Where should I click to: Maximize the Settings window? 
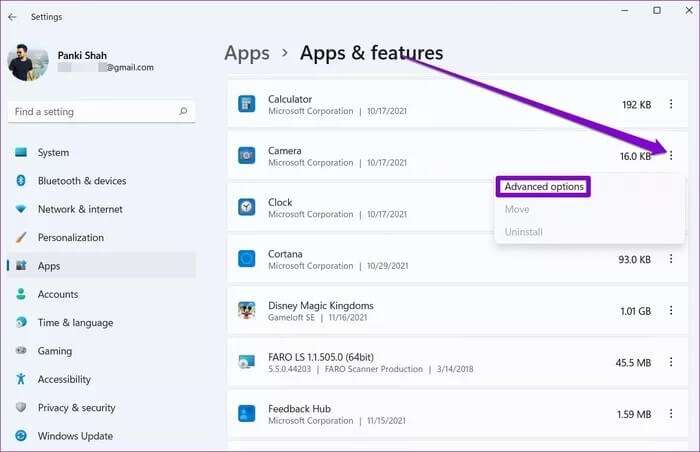click(x=657, y=10)
